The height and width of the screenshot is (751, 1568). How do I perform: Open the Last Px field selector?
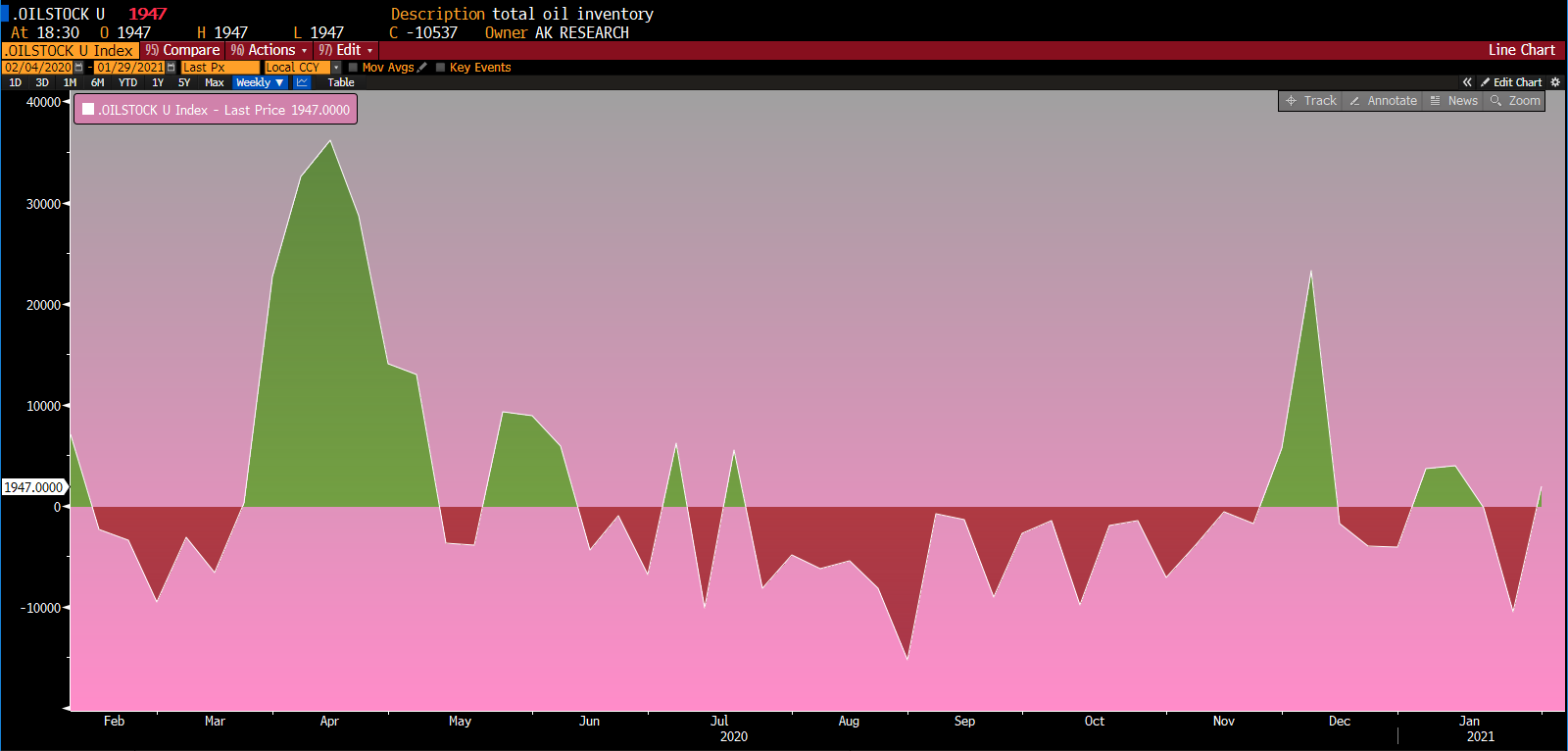pyautogui.click(x=220, y=68)
